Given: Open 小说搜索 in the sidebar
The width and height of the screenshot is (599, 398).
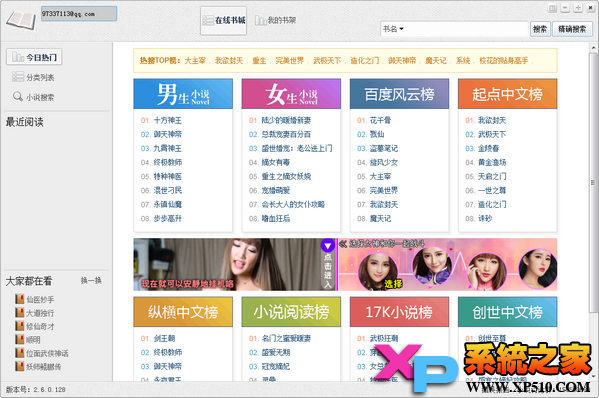Looking at the screenshot, I should (33, 97).
